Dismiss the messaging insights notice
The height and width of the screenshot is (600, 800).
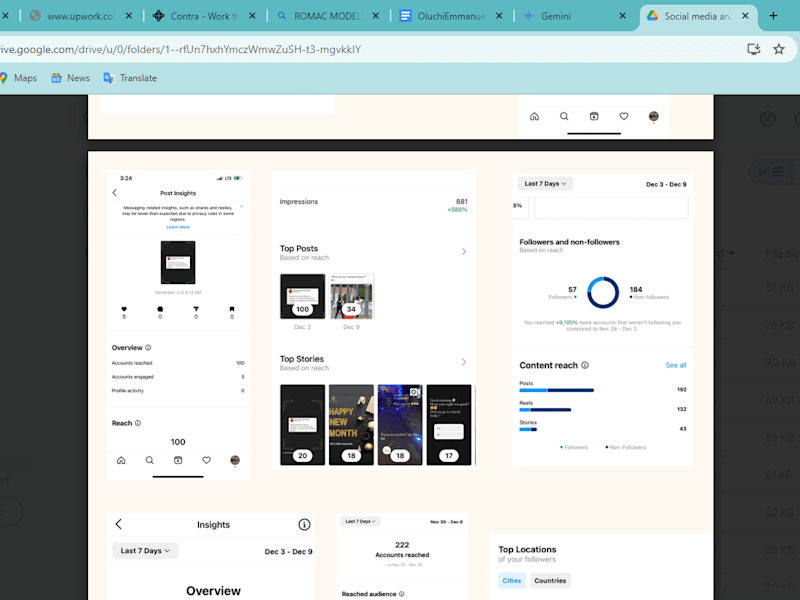pos(241,207)
